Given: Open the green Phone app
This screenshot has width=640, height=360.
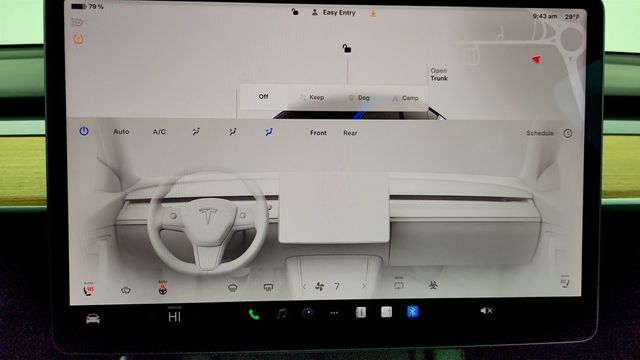Looking at the screenshot, I should (x=253, y=314).
